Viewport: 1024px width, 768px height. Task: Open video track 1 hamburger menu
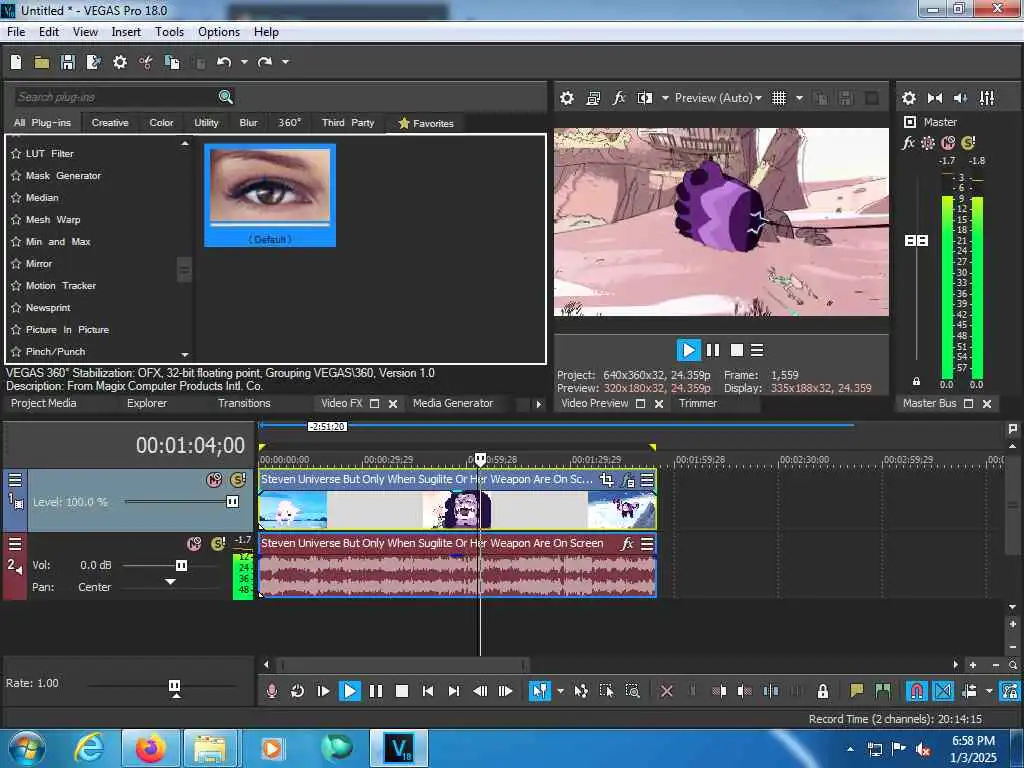[x=15, y=481]
